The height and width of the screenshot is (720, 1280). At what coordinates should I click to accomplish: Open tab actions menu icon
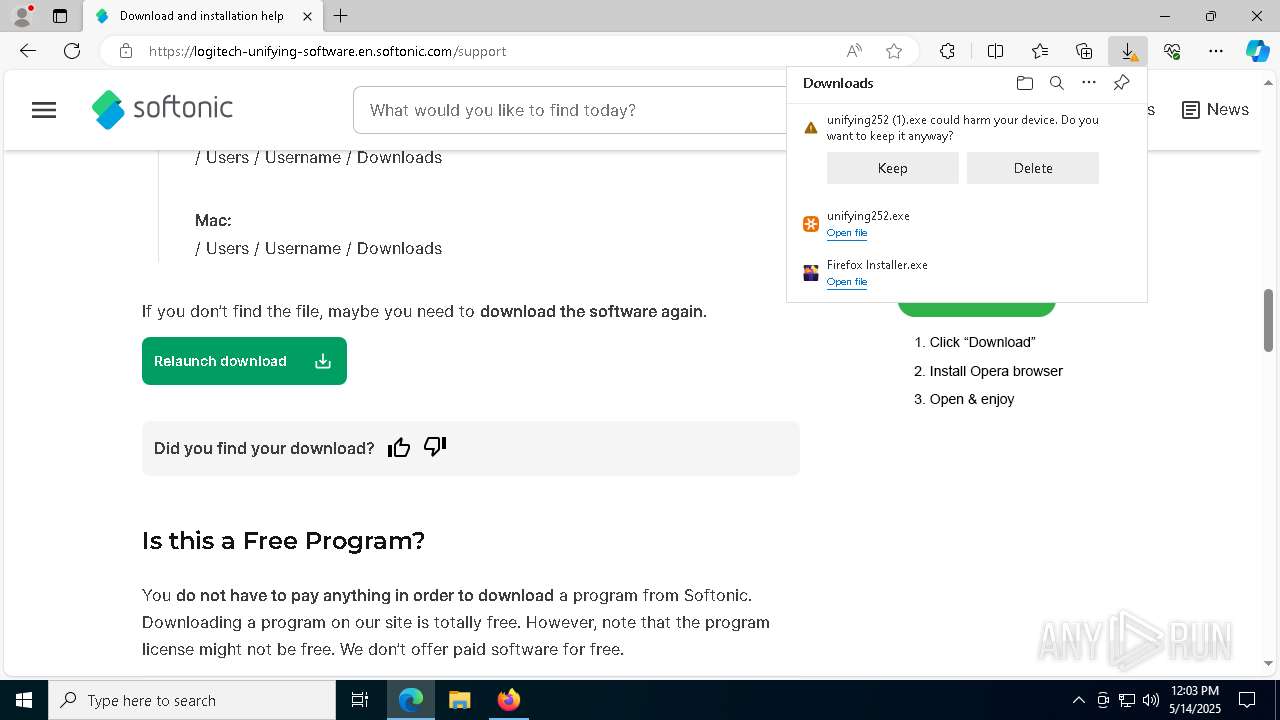point(60,16)
